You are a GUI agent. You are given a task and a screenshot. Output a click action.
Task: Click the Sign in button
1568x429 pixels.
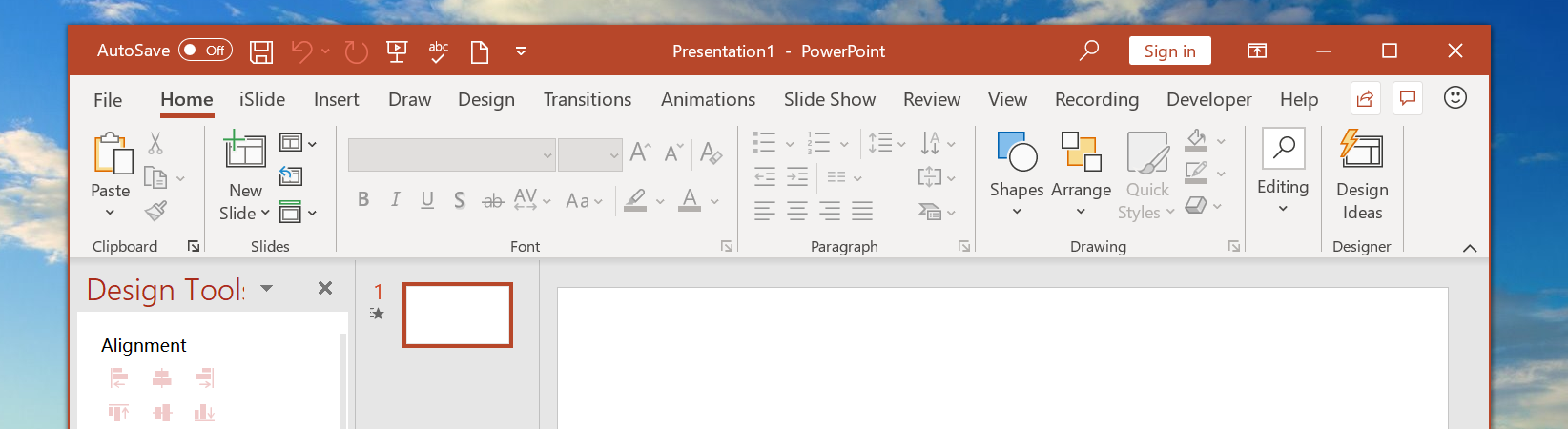coord(1170,51)
